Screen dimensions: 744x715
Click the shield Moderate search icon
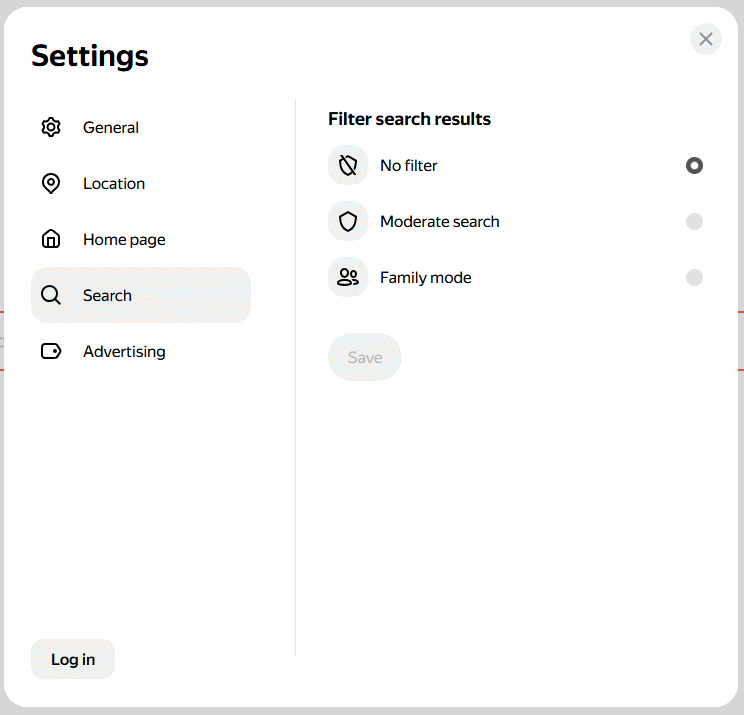tap(348, 222)
